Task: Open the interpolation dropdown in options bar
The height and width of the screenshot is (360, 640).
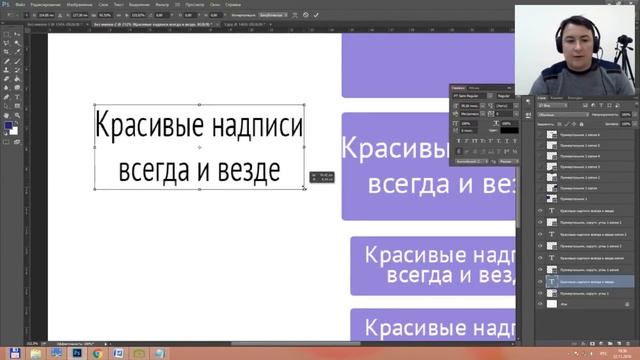Action: tap(273, 15)
